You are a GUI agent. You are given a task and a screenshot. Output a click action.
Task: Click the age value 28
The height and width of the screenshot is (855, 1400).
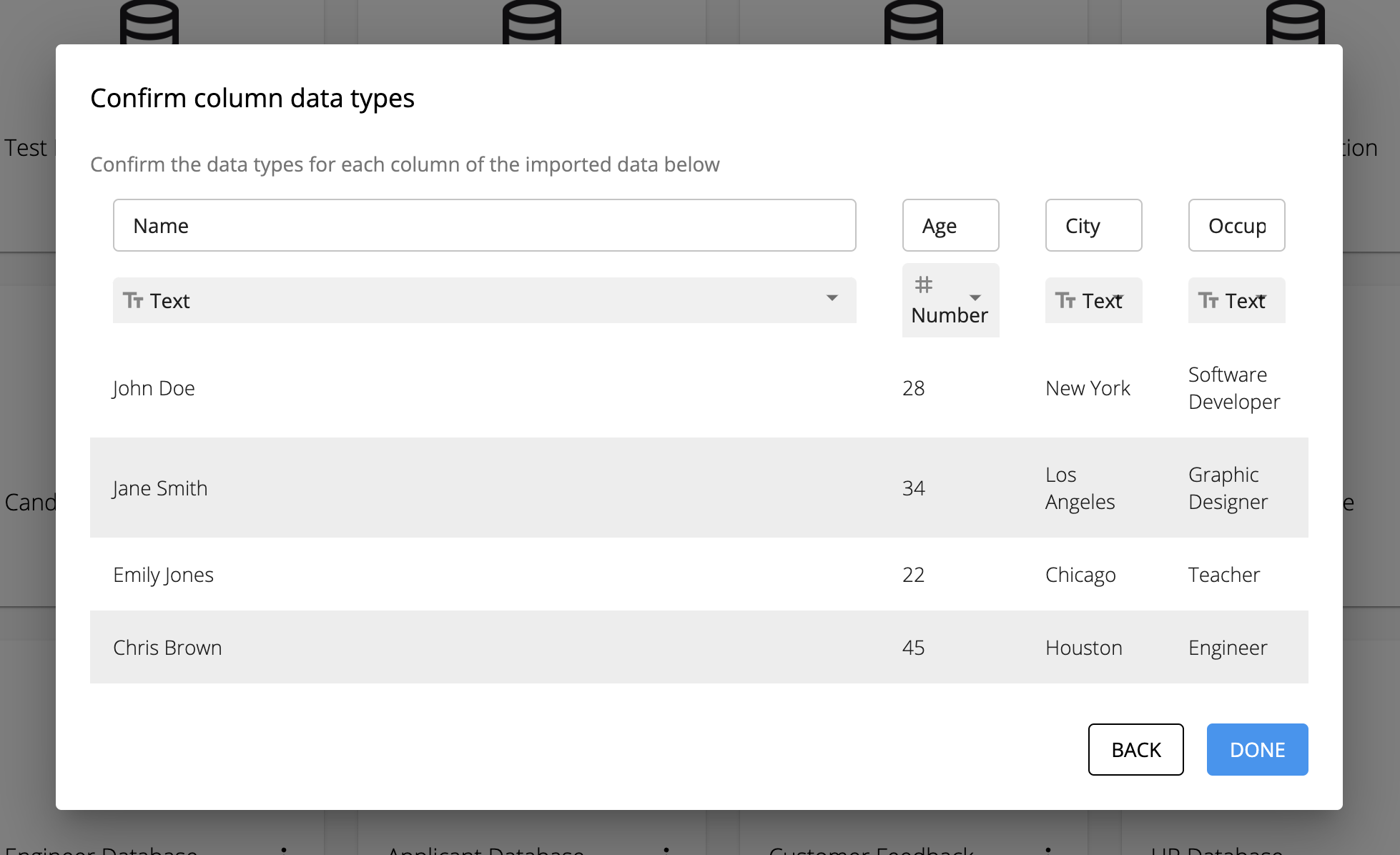click(x=913, y=388)
